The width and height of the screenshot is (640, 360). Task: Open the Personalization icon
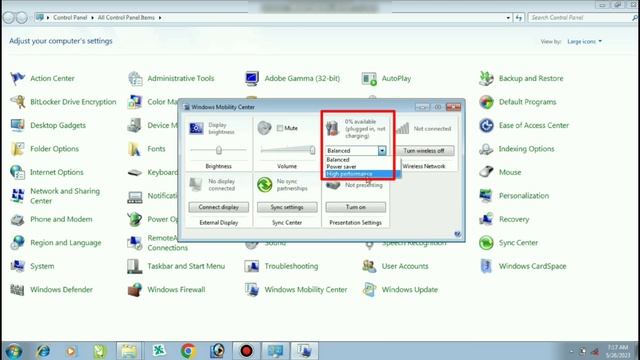[486, 196]
